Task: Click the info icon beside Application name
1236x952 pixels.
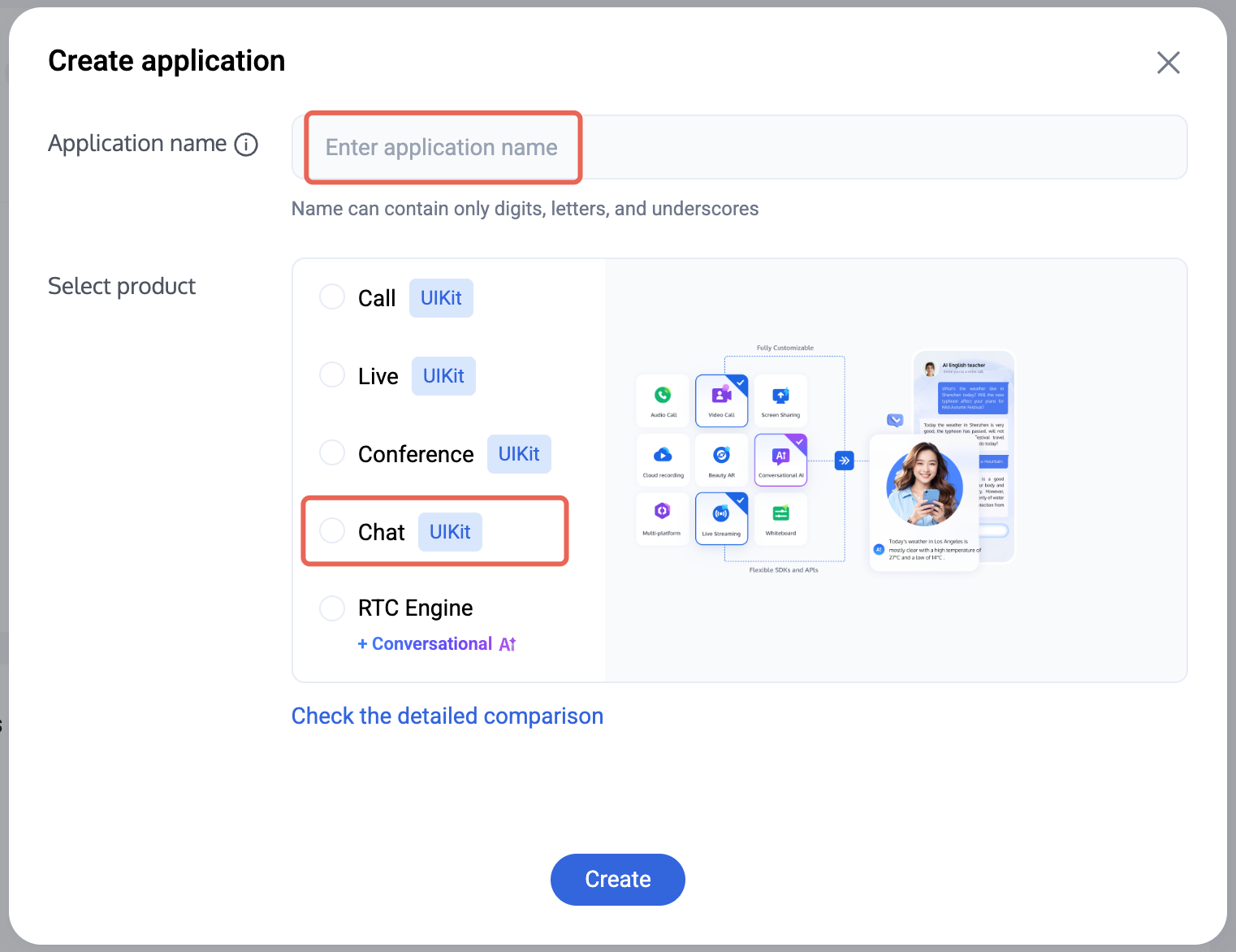Action: 246,145
